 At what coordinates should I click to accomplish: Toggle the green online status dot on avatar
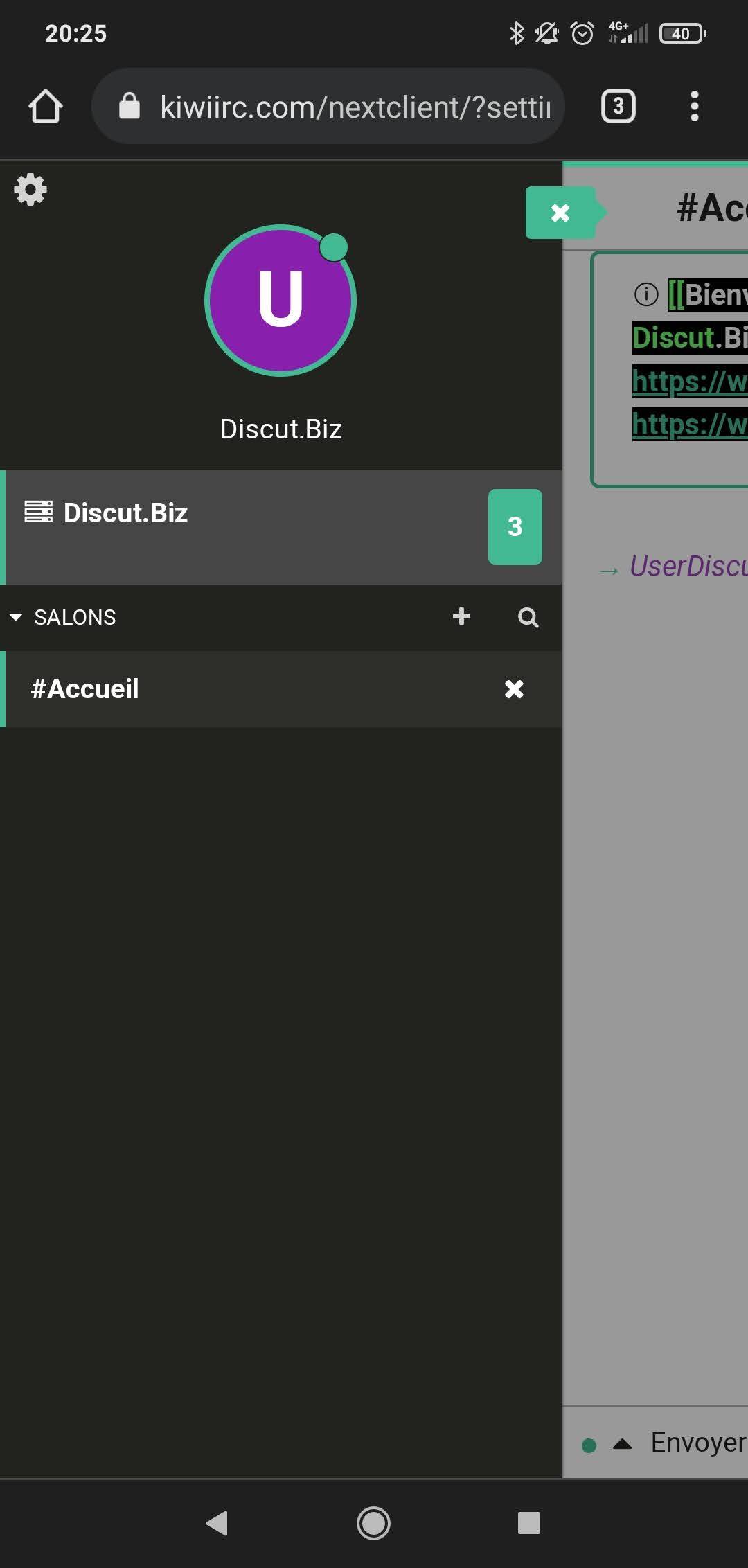pyautogui.click(x=334, y=247)
